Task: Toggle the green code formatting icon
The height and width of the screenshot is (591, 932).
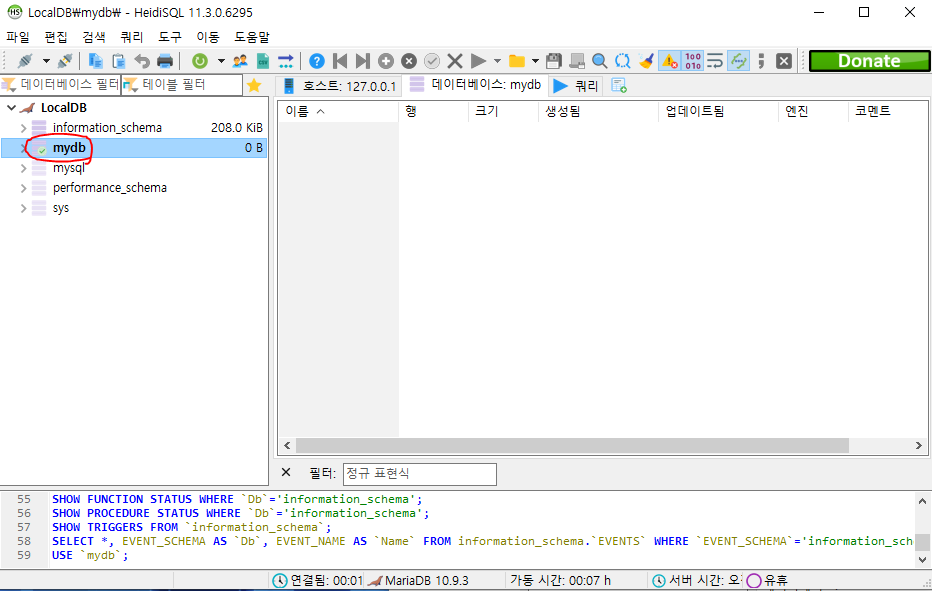Action: [738, 61]
